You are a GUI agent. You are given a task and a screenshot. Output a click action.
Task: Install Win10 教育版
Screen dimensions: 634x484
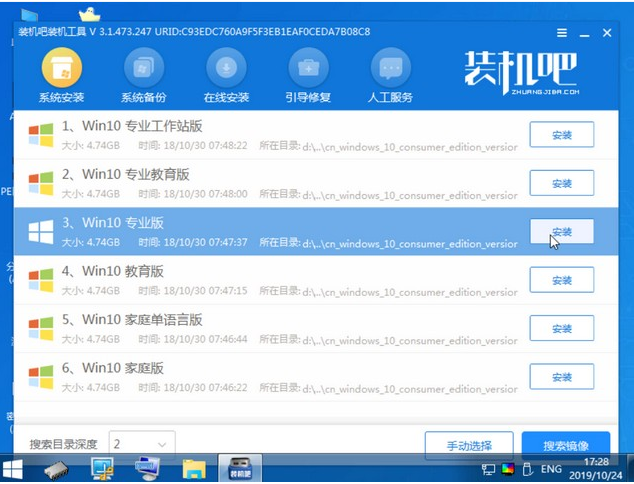click(562, 280)
